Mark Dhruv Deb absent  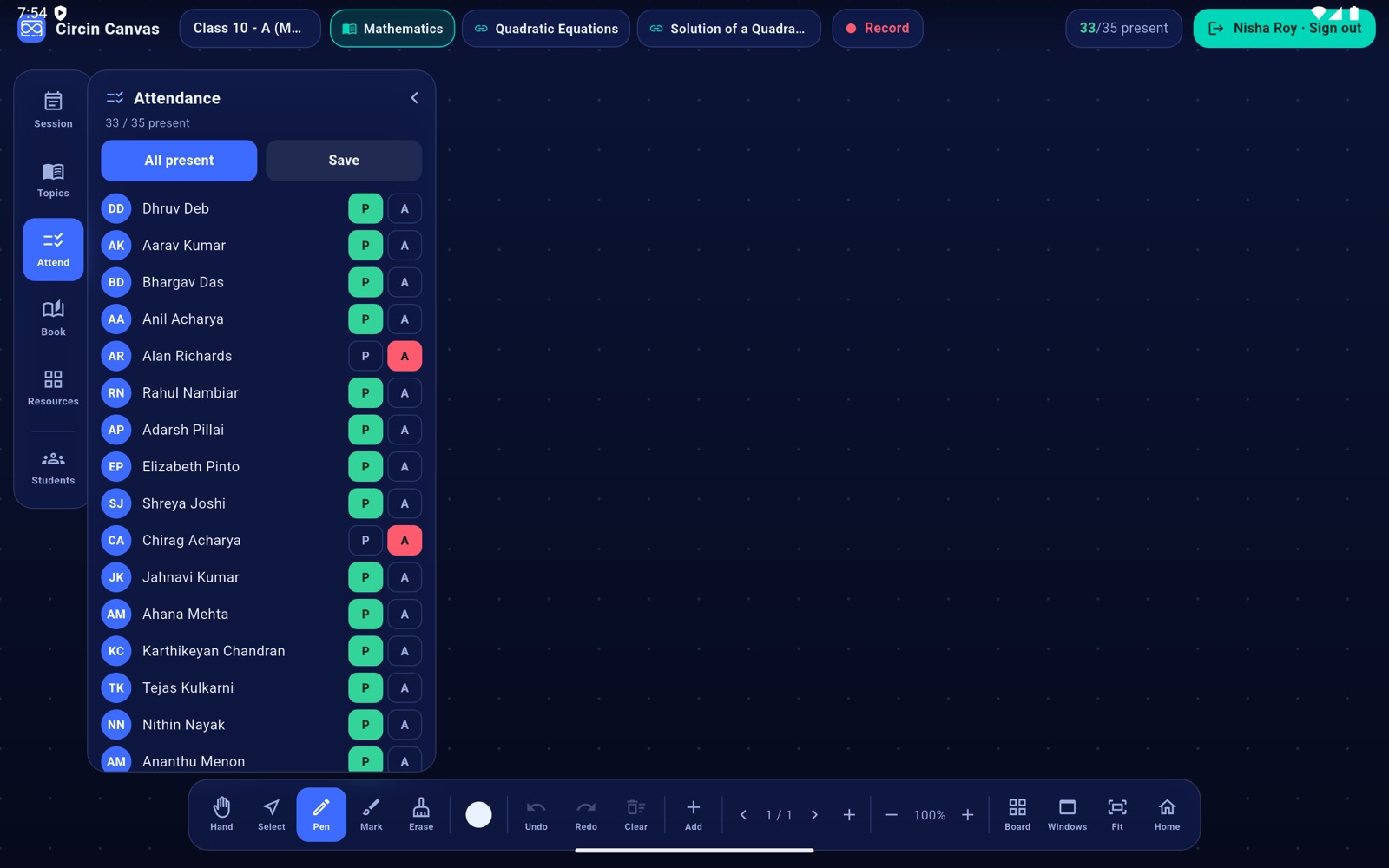(405, 208)
